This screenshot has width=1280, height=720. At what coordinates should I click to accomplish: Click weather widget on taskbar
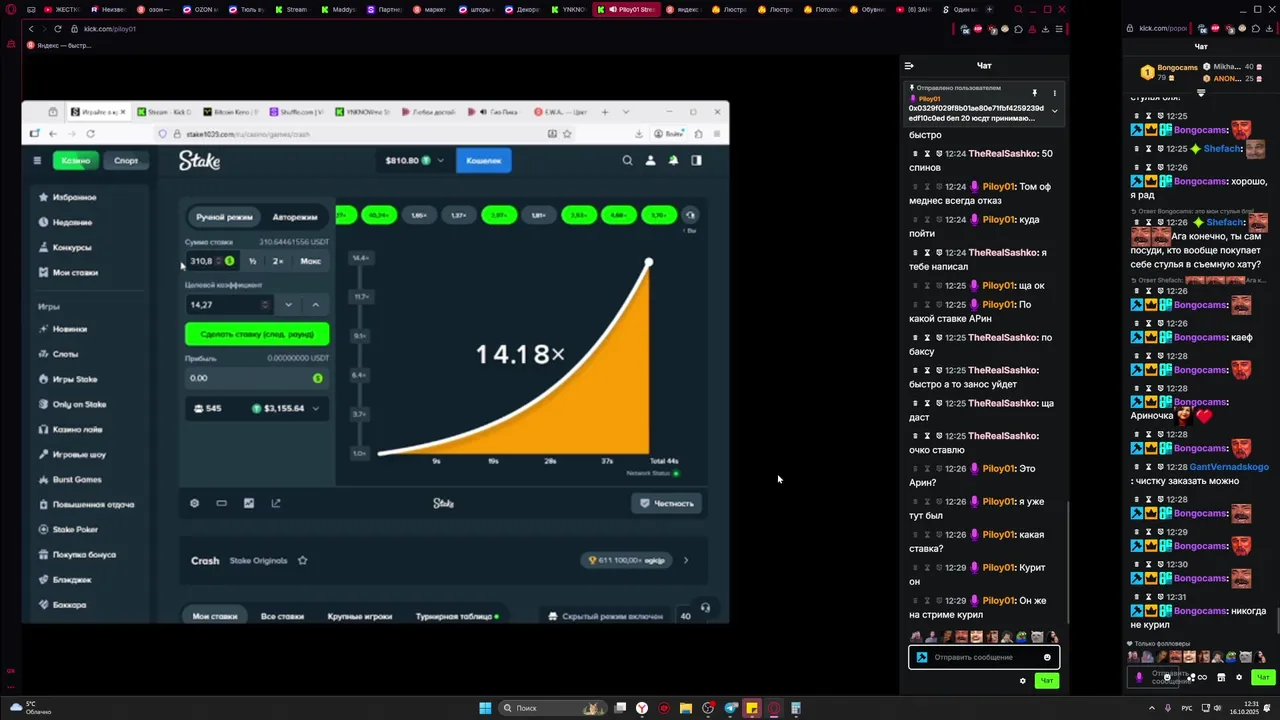[x=31, y=707]
